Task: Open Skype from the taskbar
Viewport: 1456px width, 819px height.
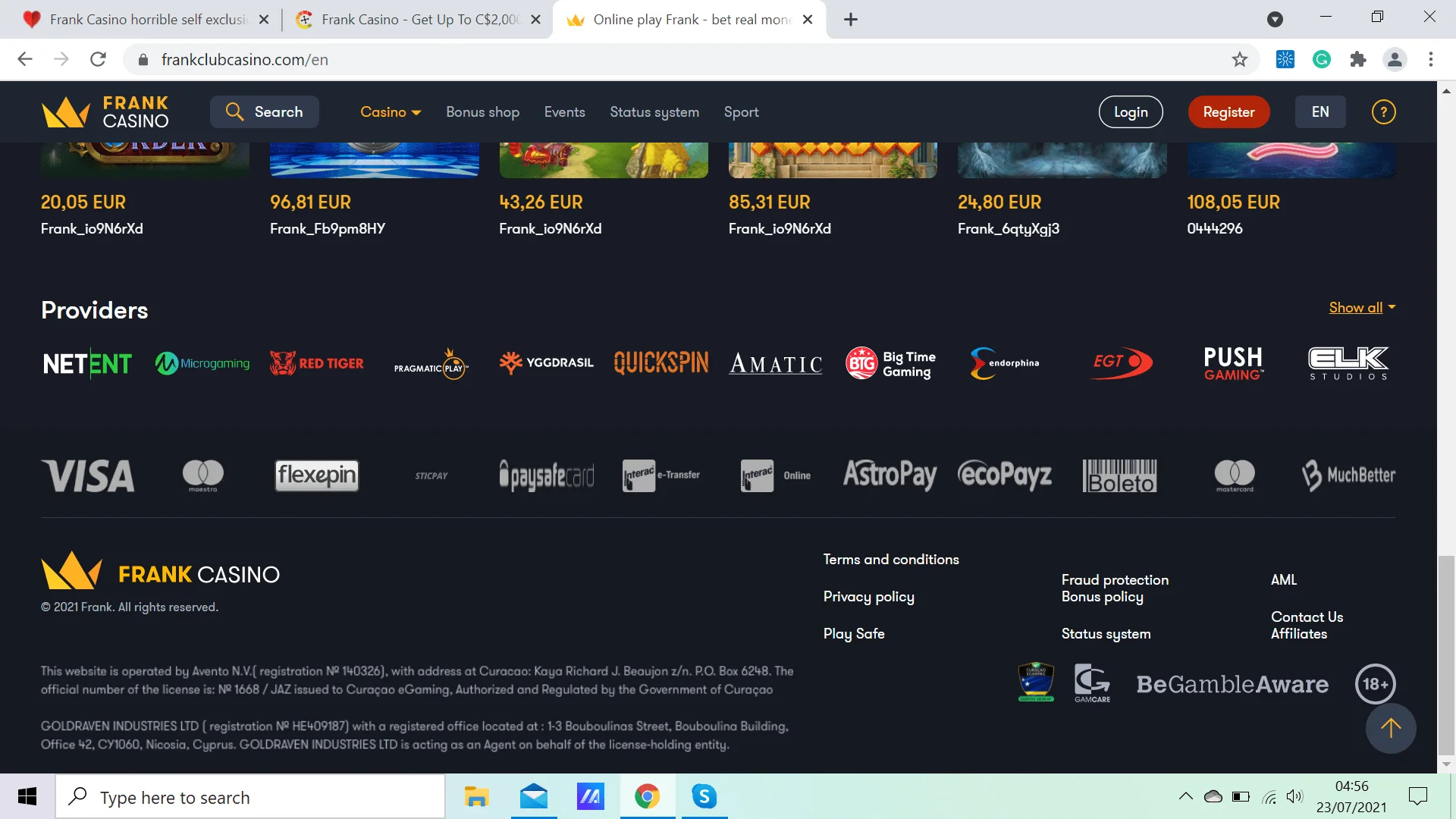Action: [x=704, y=796]
